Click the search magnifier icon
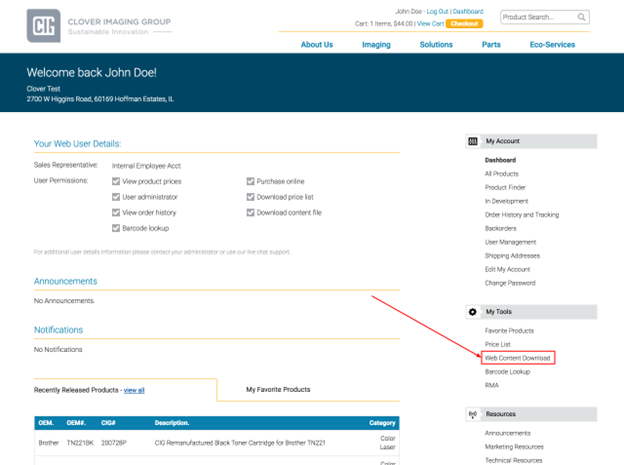 click(x=582, y=17)
